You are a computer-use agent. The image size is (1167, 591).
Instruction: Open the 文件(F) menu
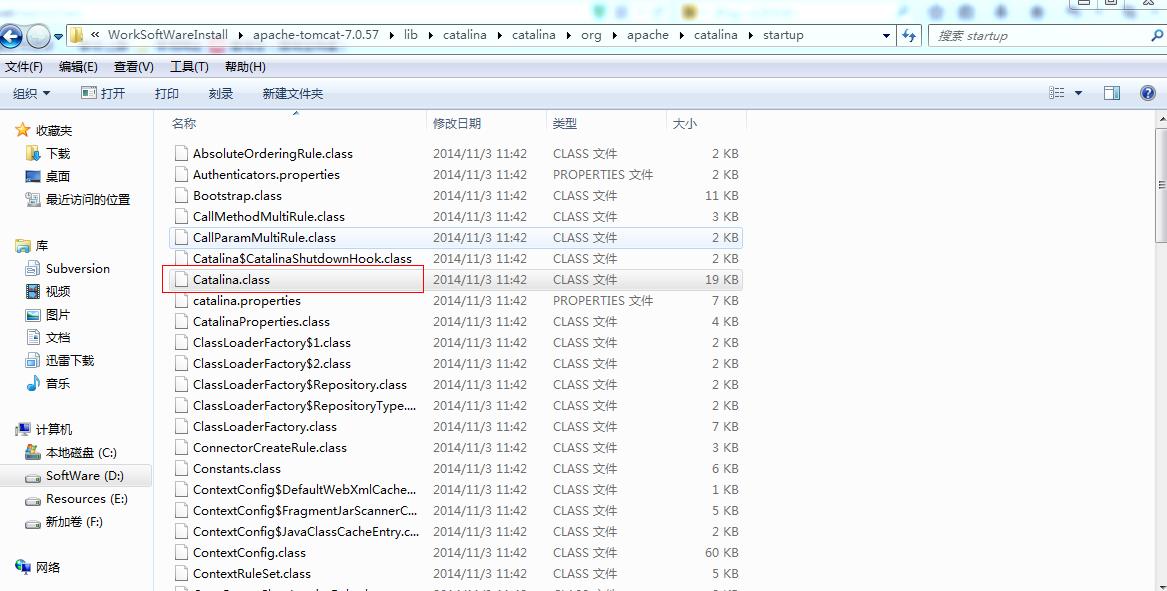(24, 67)
